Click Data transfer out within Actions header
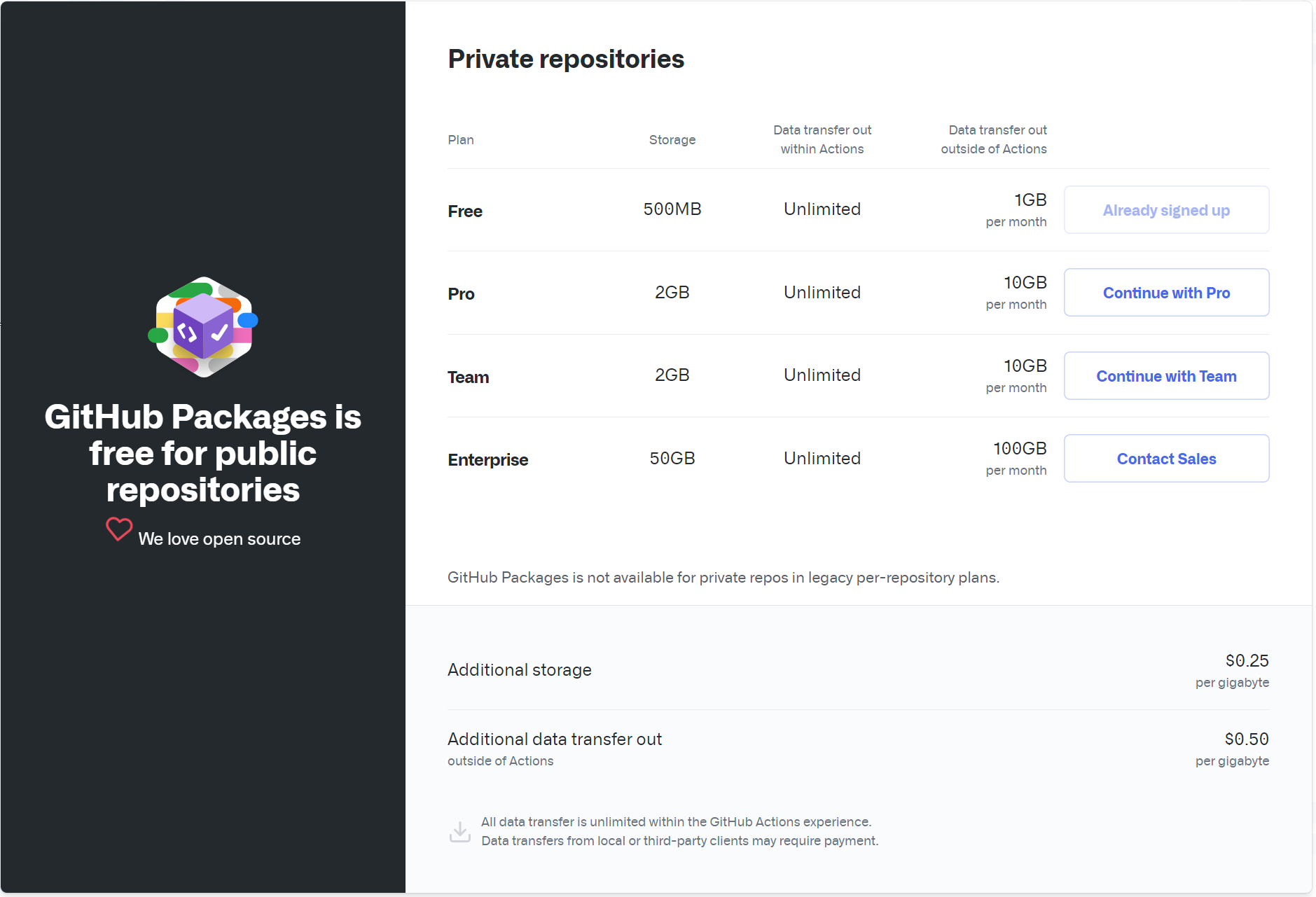This screenshot has height=897, width=1316. tap(822, 139)
